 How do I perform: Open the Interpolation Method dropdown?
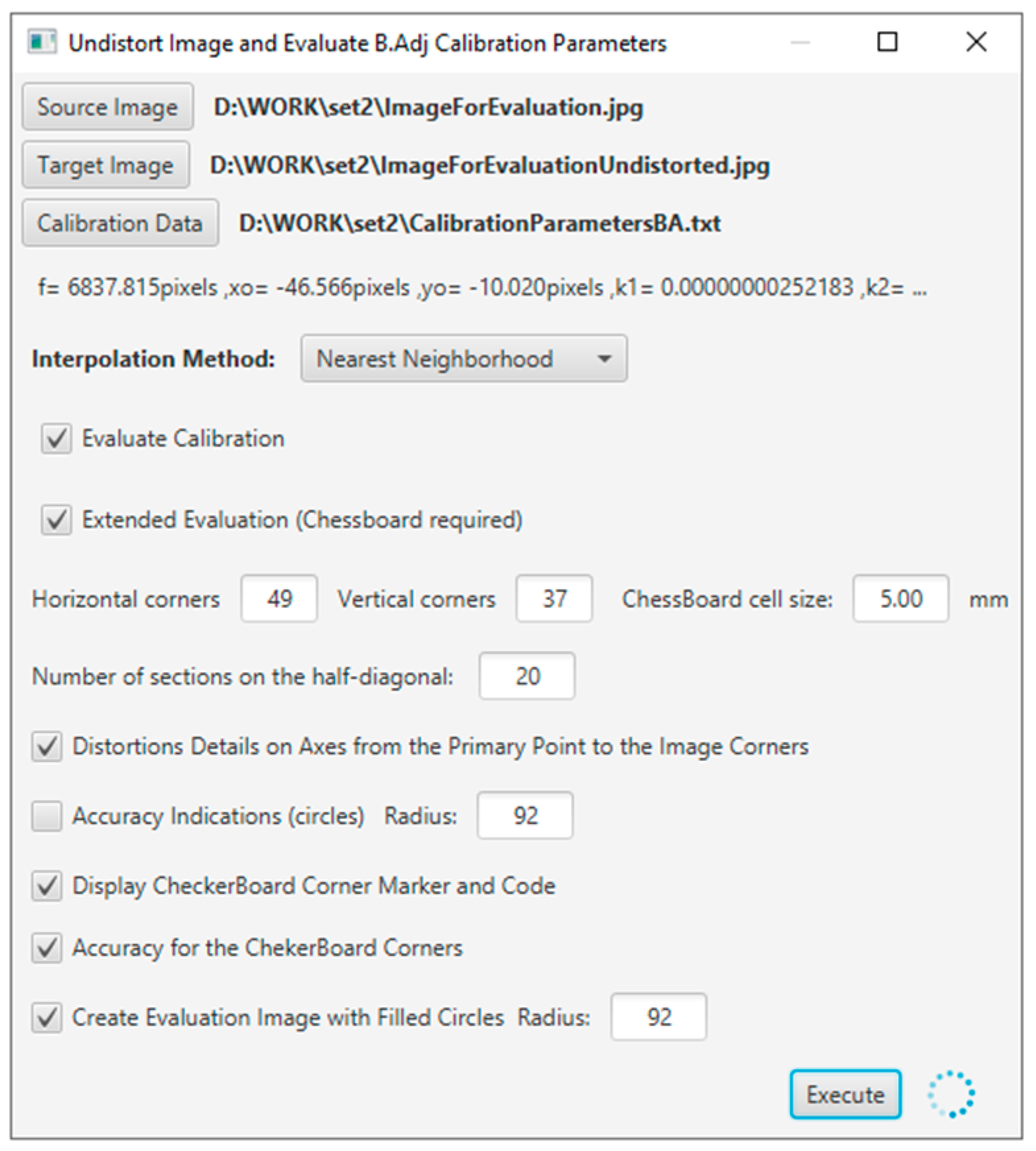[x=464, y=359]
